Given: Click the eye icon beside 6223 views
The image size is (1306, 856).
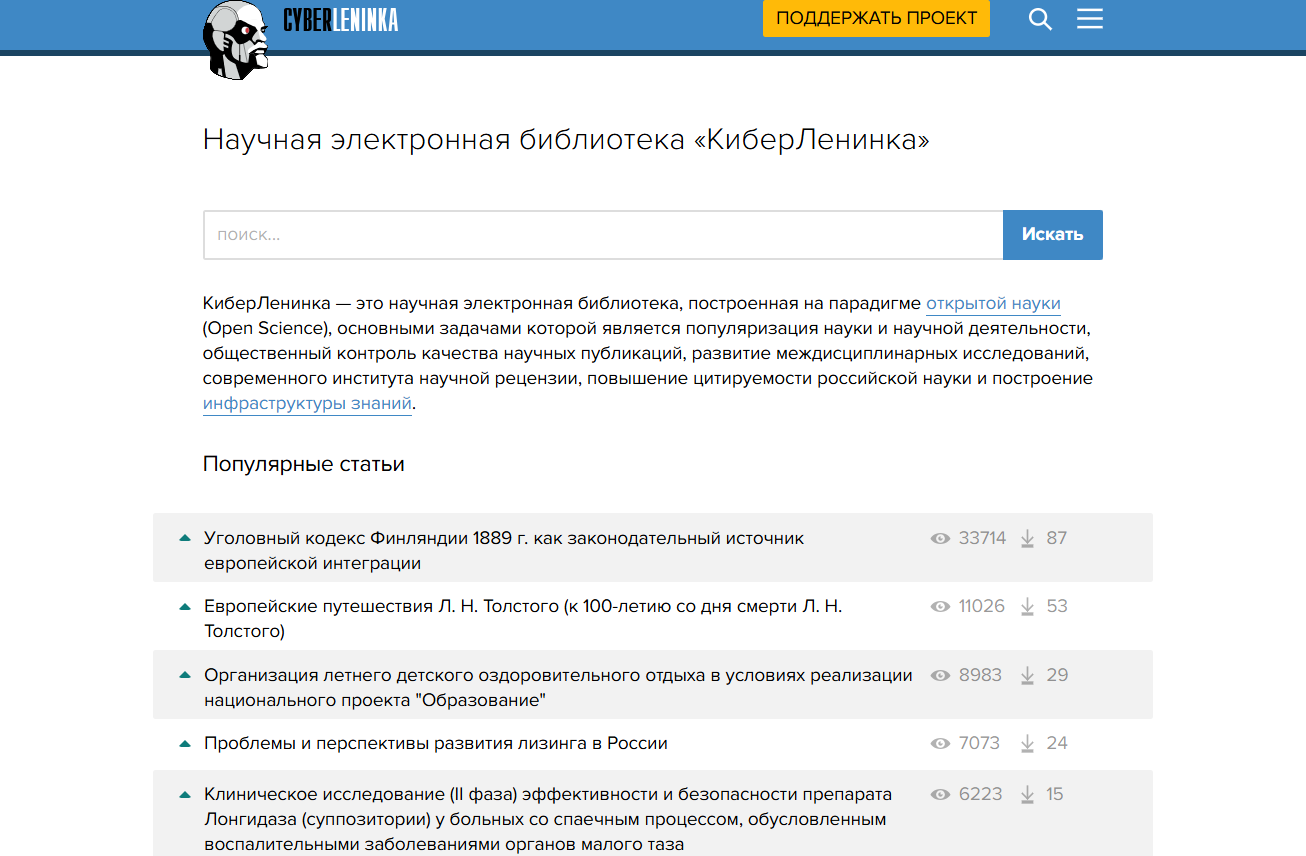Looking at the screenshot, I should [x=940, y=795].
